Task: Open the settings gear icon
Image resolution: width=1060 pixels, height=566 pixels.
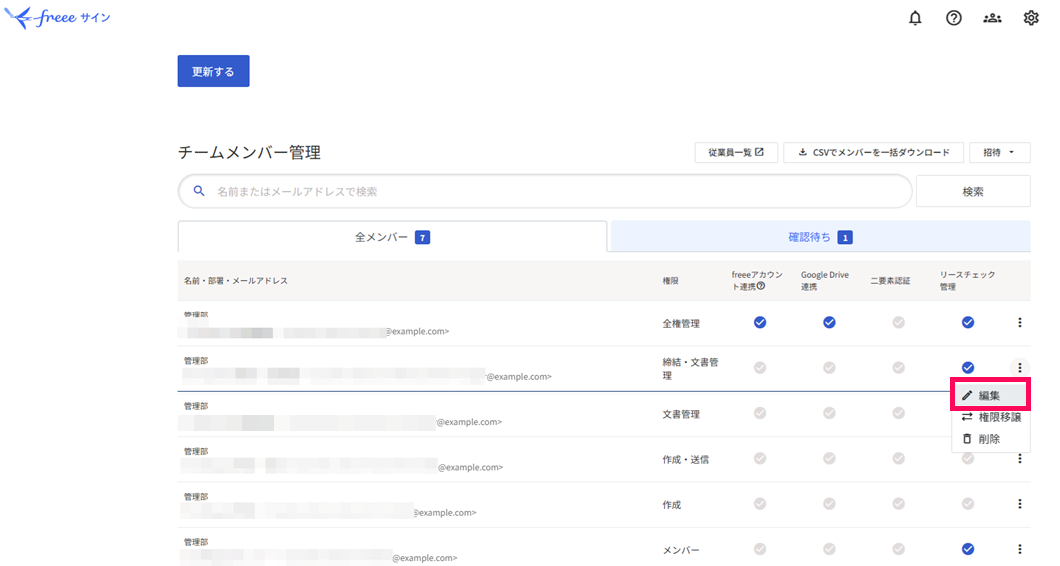Action: pyautogui.click(x=1030, y=18)
